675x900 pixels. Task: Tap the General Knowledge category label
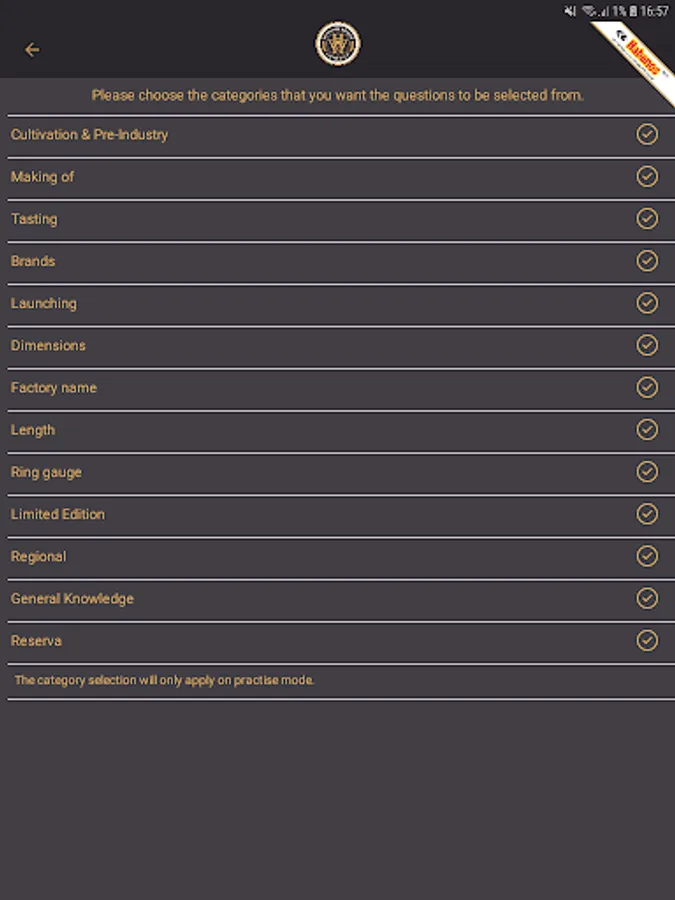pos(72,599)
